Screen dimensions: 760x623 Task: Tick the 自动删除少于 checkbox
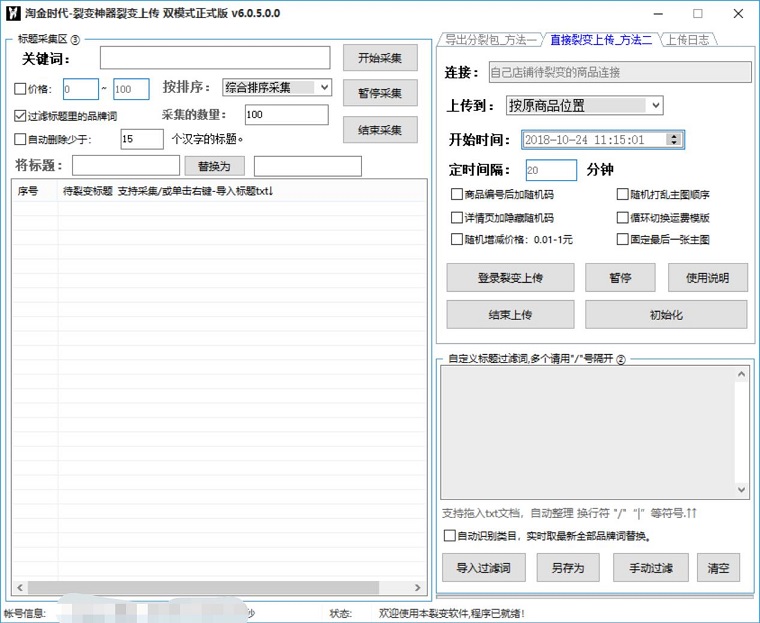[x=20, y=139]
